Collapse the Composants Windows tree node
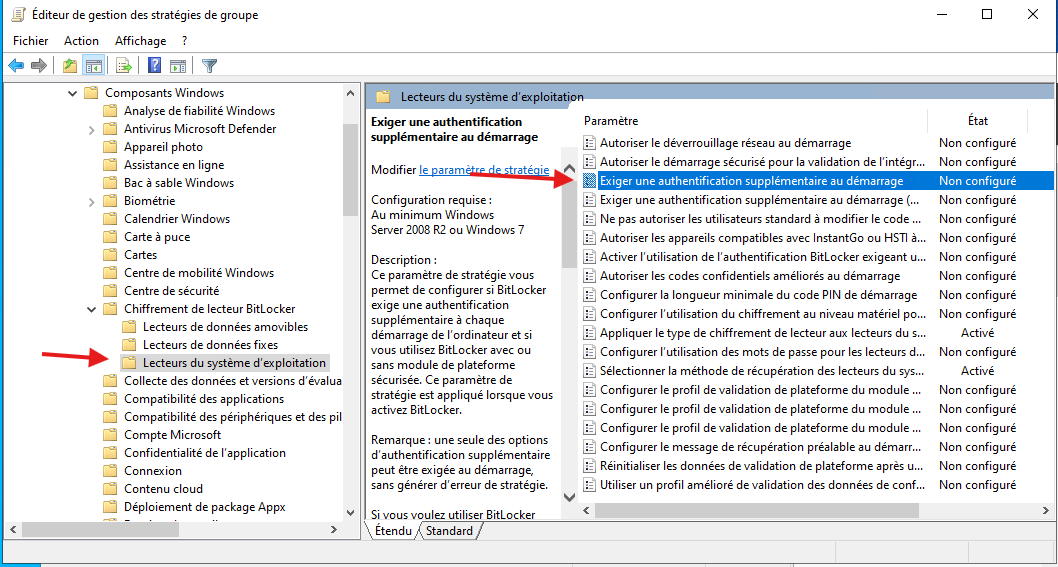 click(x=72, y=93)
